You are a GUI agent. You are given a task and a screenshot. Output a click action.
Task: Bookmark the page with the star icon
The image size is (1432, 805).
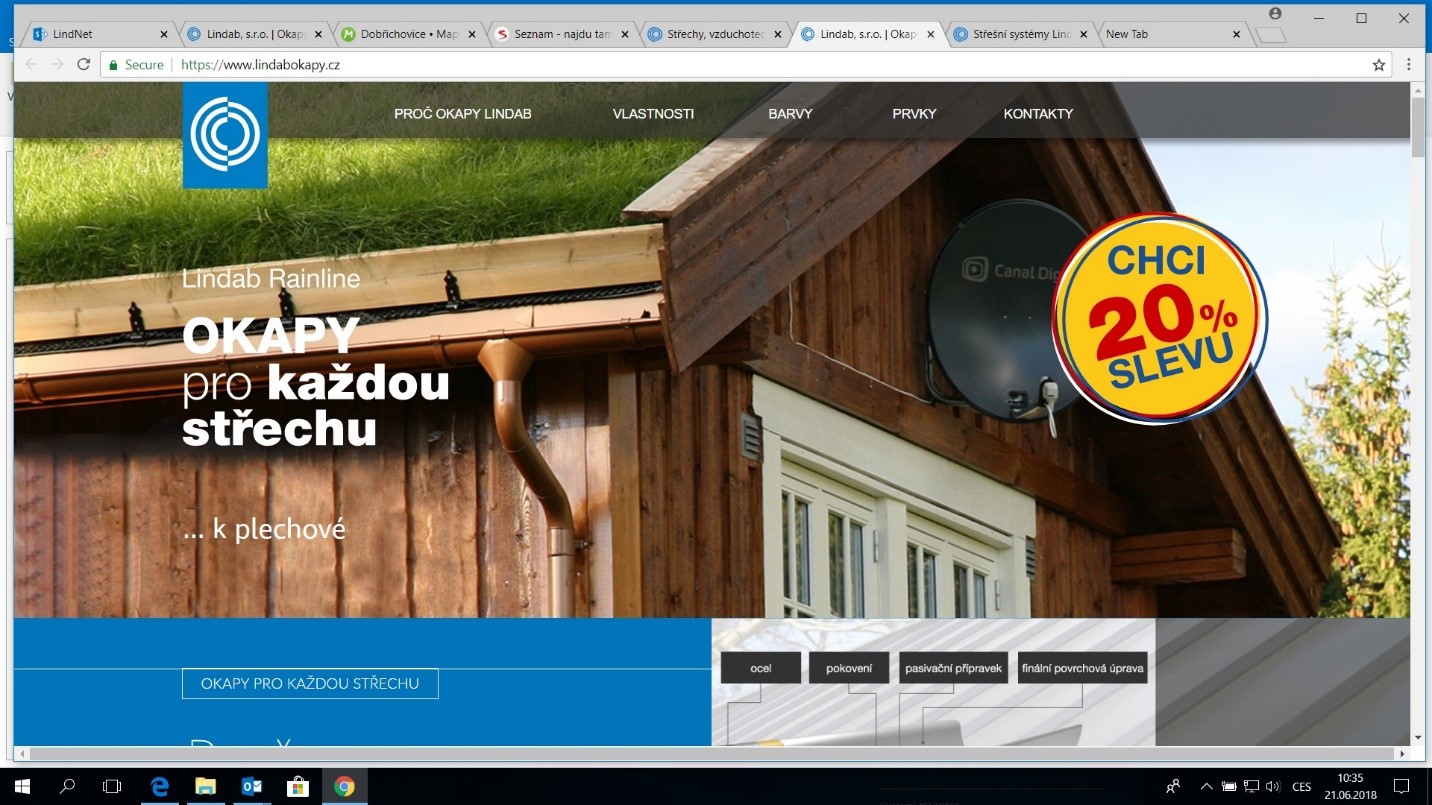(x=1379, y=64)
